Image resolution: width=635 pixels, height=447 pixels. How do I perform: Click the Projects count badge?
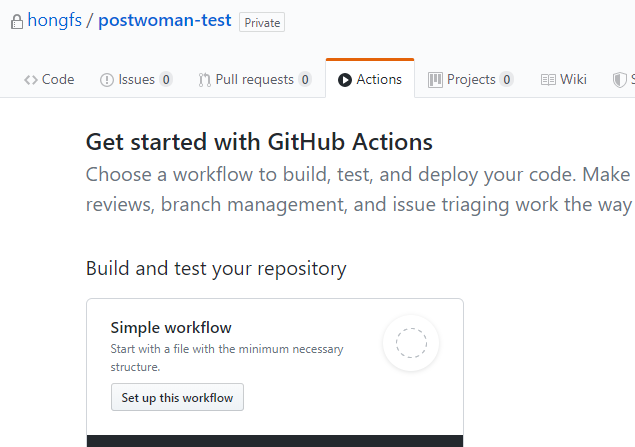click(507, 79)
